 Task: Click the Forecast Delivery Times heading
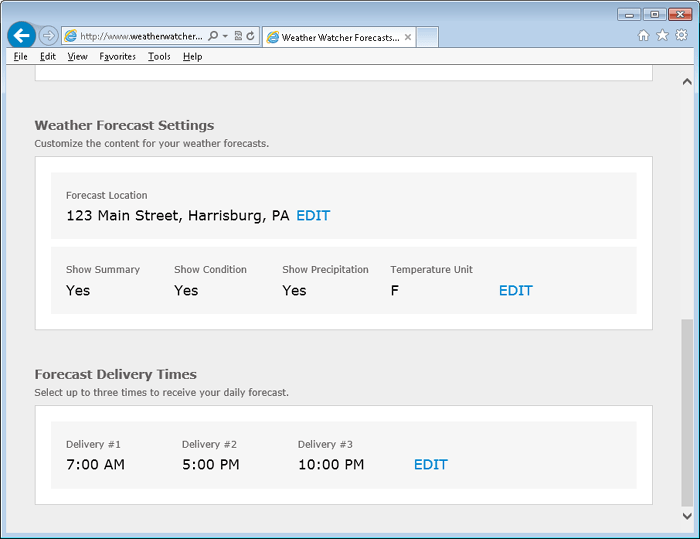click(x=116, y=374)
